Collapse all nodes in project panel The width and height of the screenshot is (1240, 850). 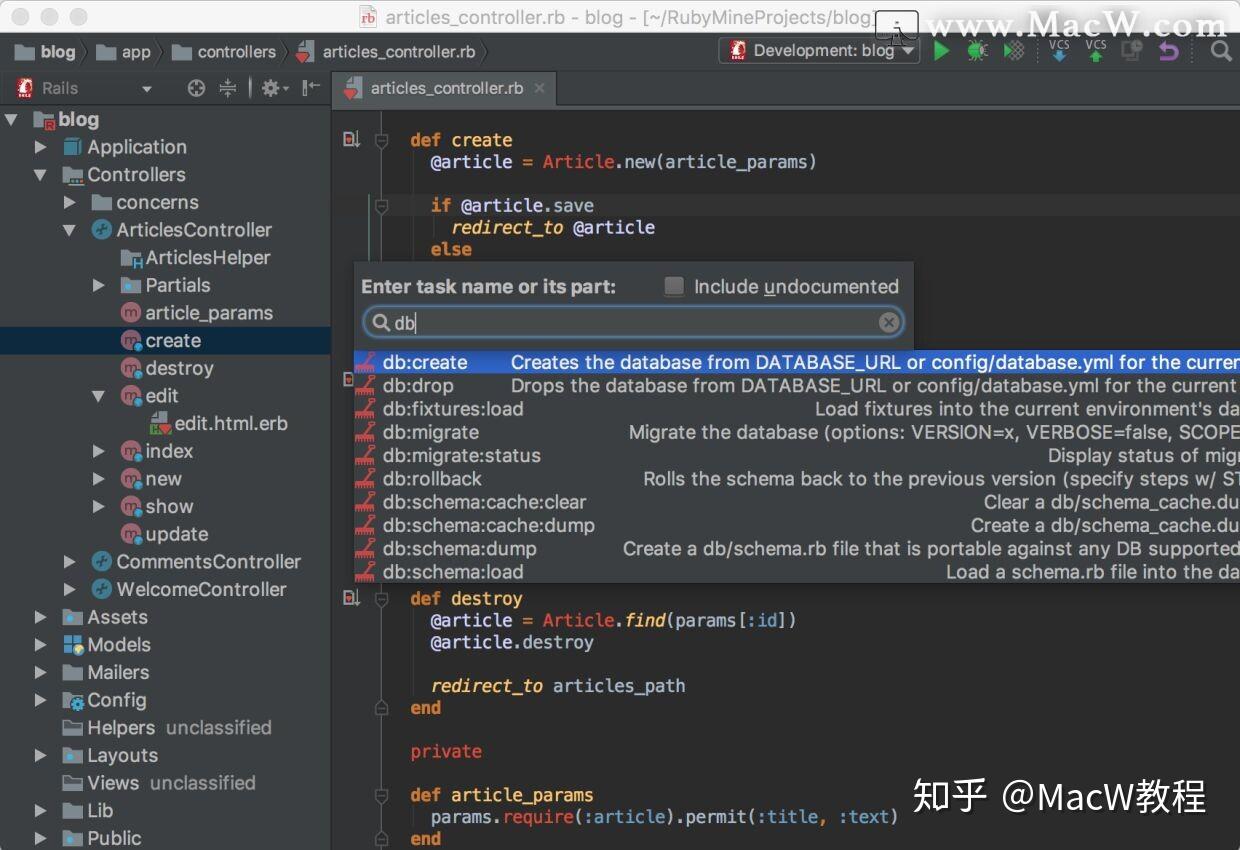[228, 88]
